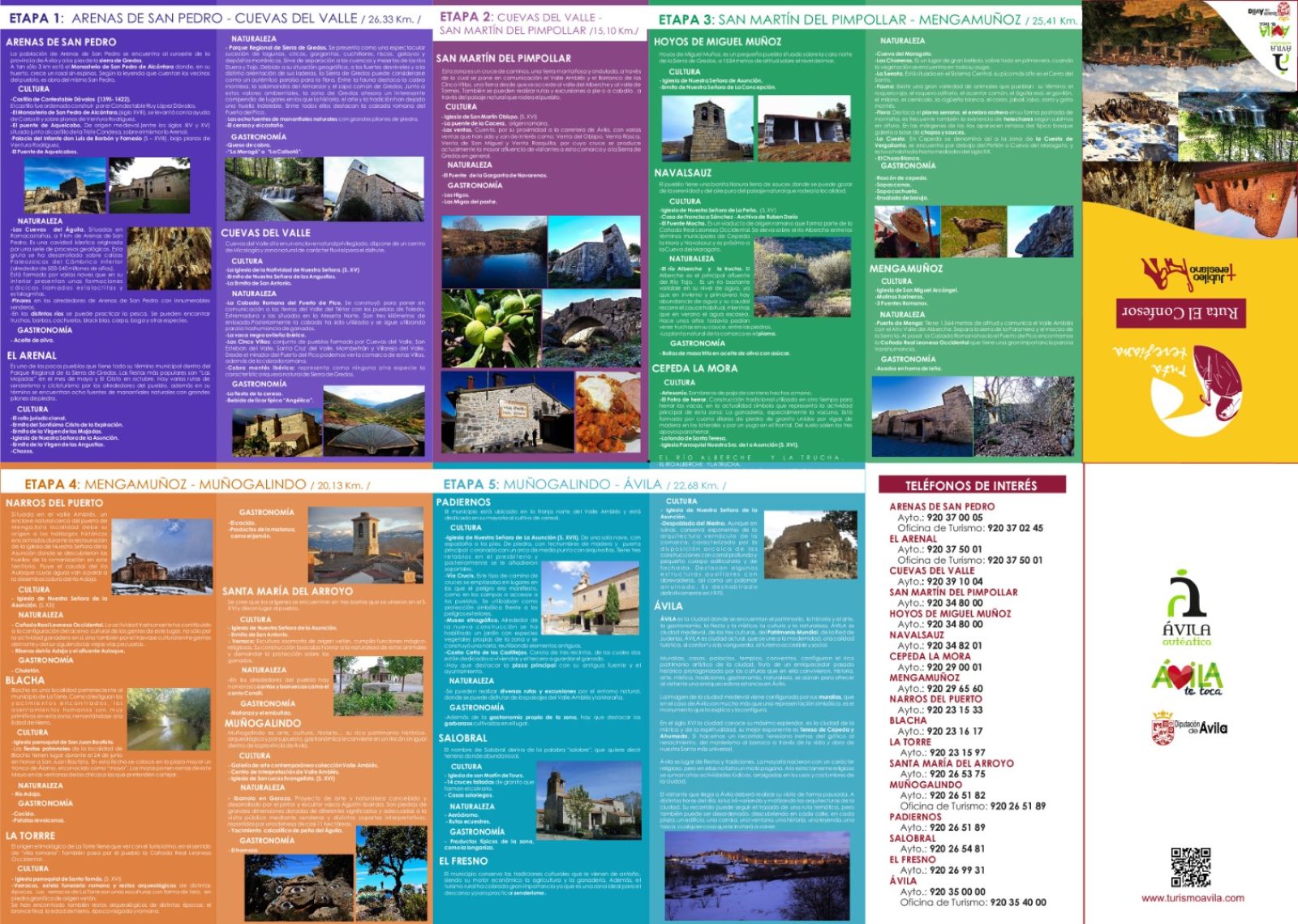Screen dimensions: 1298x924
Task: Select the ETAPA 1 Arenas de San Pedro title
Action: tap(214, 18)
